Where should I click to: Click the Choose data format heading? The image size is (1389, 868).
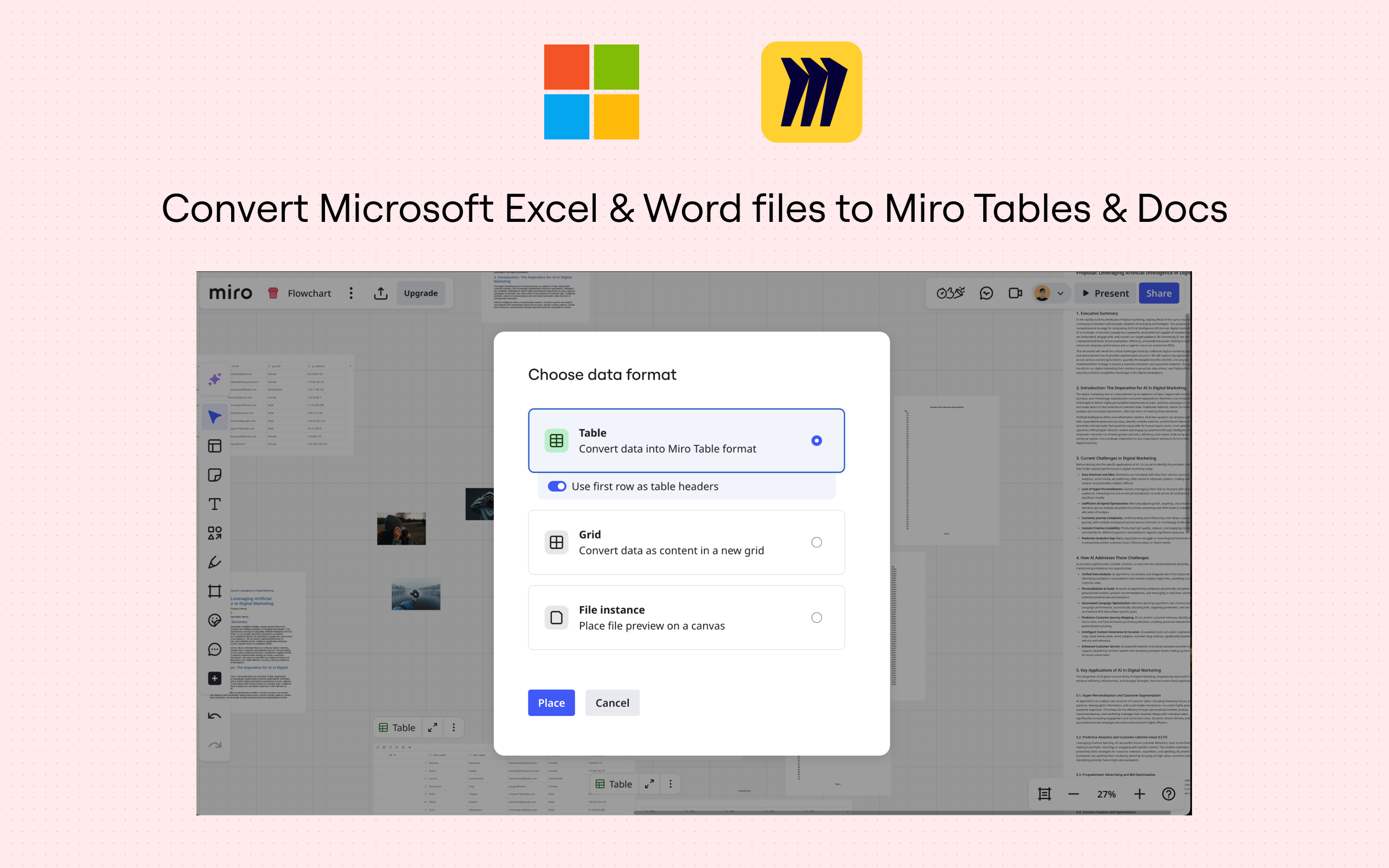coord(602,374)
